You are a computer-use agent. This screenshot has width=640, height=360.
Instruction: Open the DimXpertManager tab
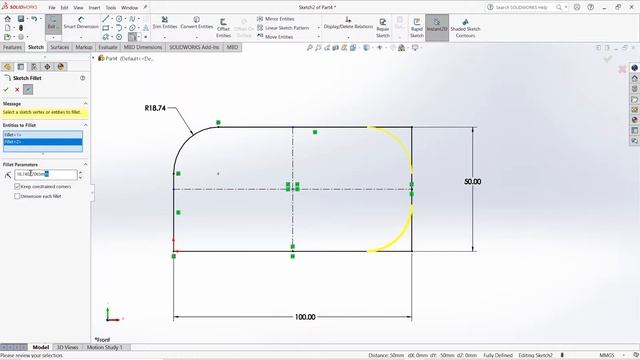[x=47, y=67]
